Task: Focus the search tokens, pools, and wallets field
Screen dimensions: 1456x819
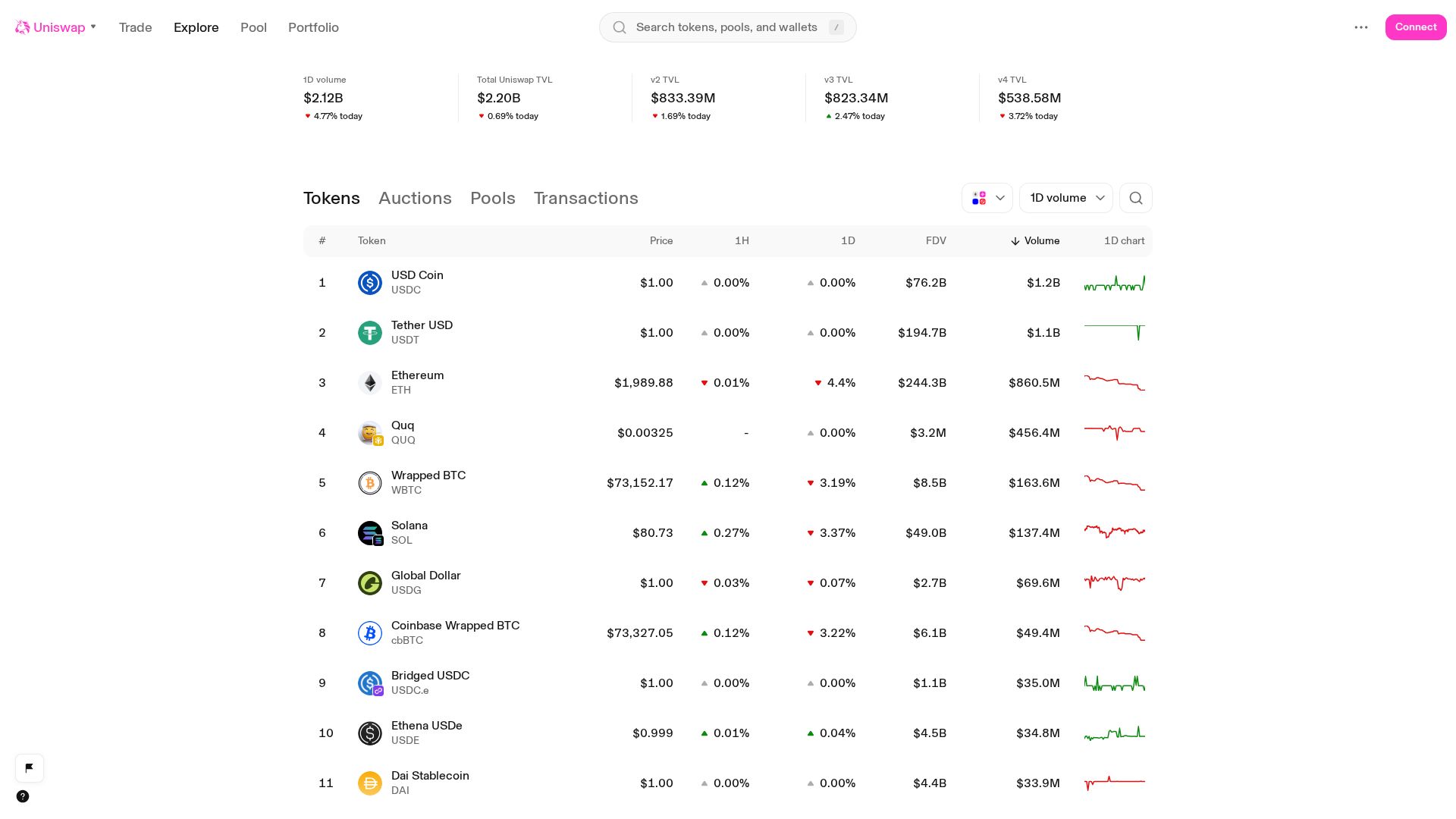Action: [728, 27]
